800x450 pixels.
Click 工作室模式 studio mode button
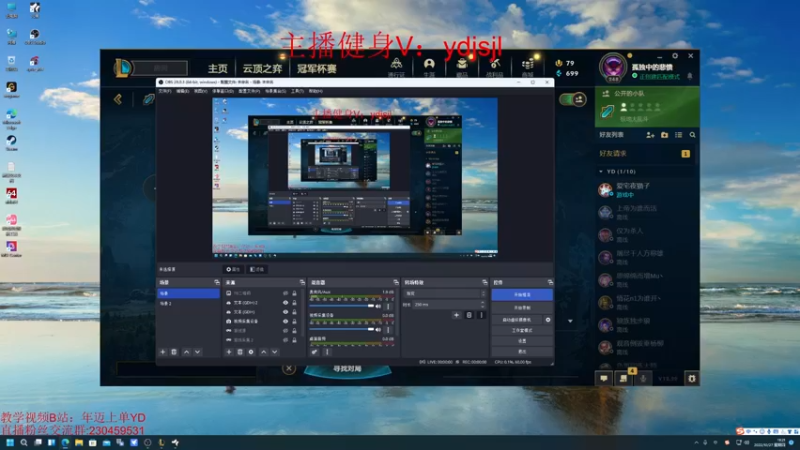(x=522, y=331)
